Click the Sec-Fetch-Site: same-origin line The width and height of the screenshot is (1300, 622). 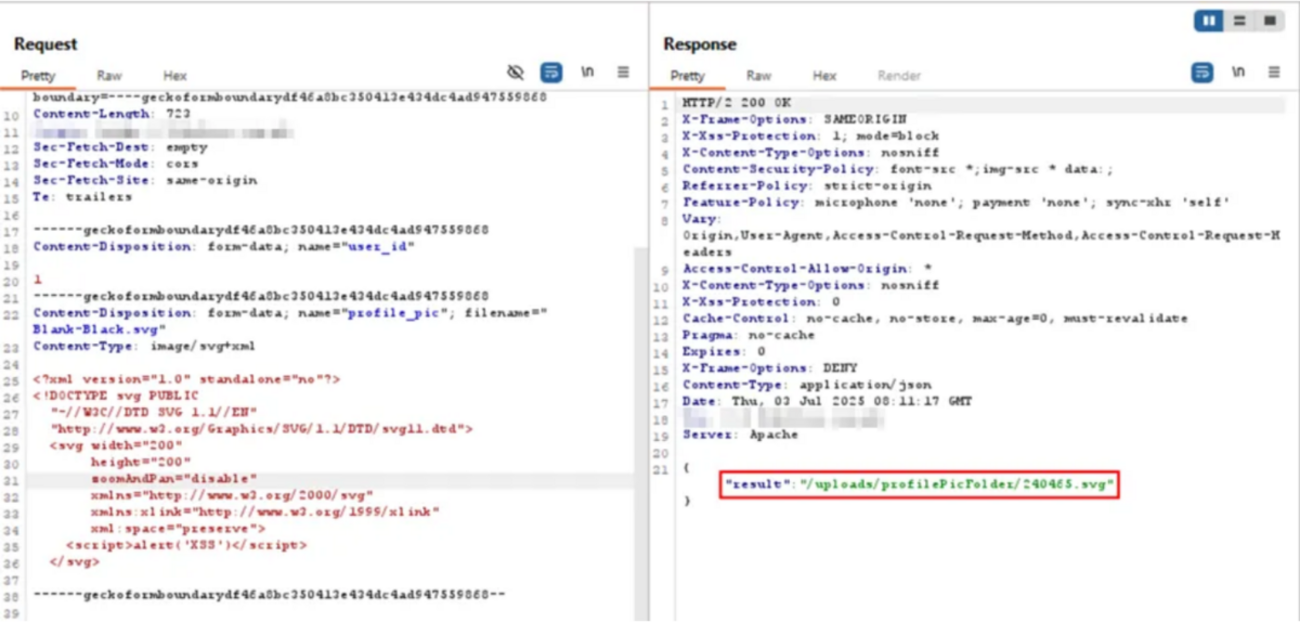click(x=144, y=180)
